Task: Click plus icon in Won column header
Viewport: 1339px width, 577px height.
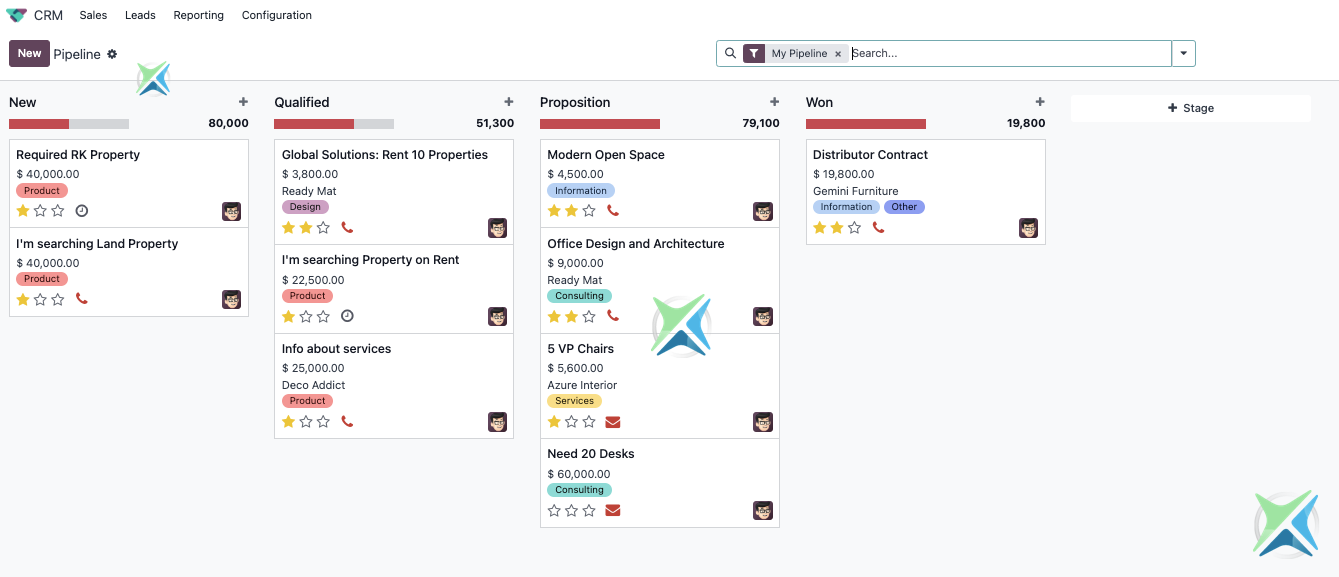Action: click(1040, 102)
